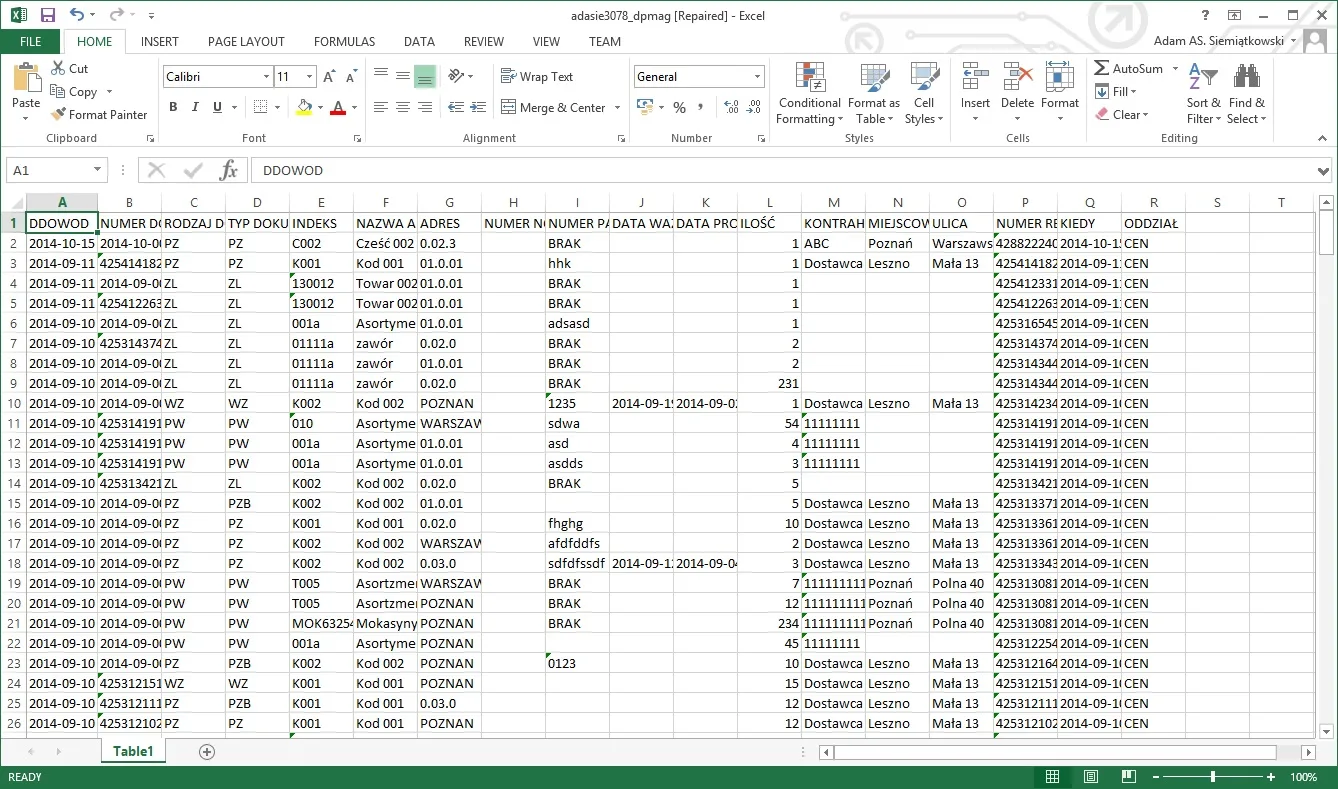Toggle Center alignment
Viewport: 1338px width, 789px height.
point(403,107)
